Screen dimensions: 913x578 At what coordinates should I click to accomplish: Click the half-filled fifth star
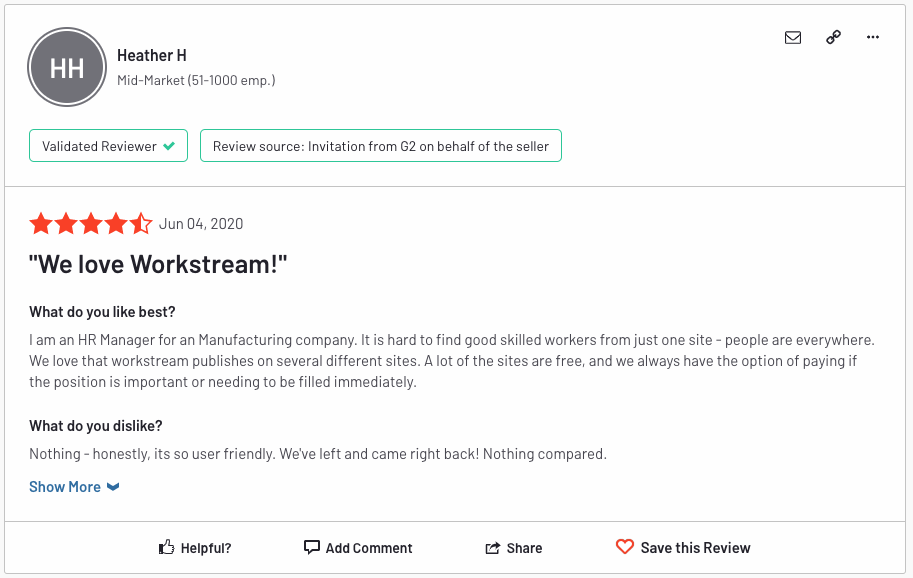141,224
